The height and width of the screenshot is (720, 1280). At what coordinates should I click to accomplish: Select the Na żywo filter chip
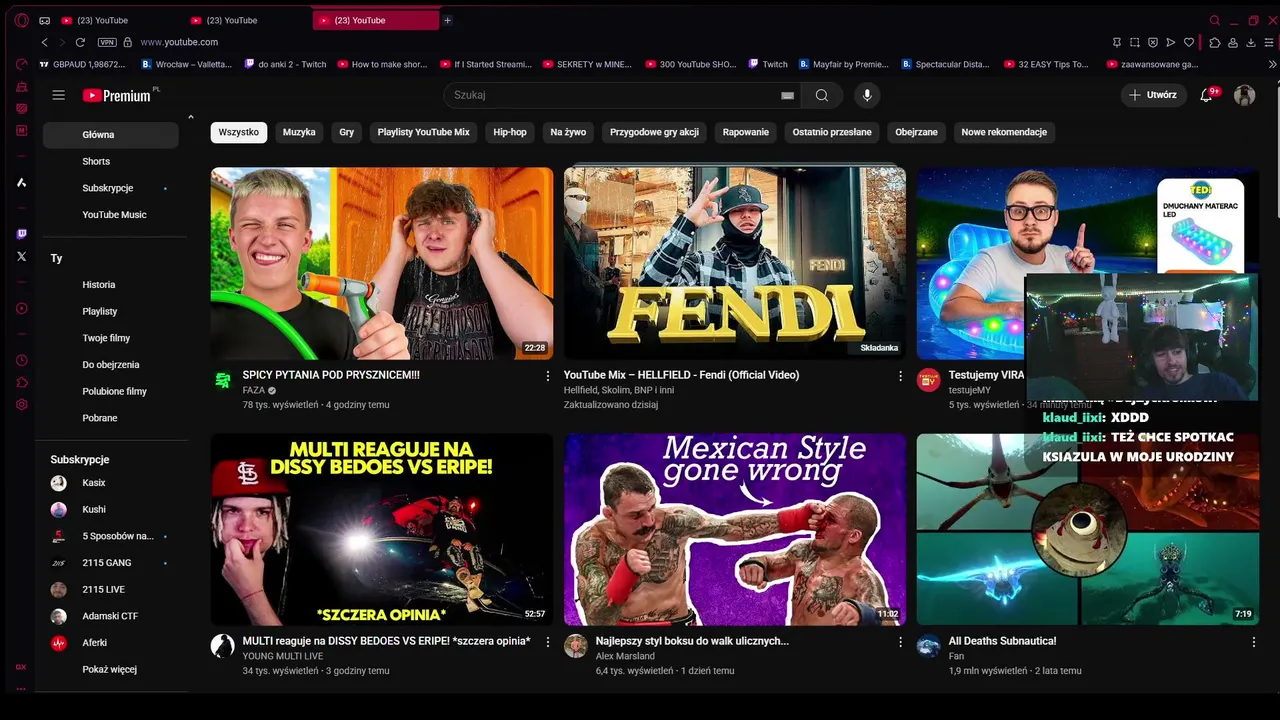pyautogui.click(x=568, y=132)
